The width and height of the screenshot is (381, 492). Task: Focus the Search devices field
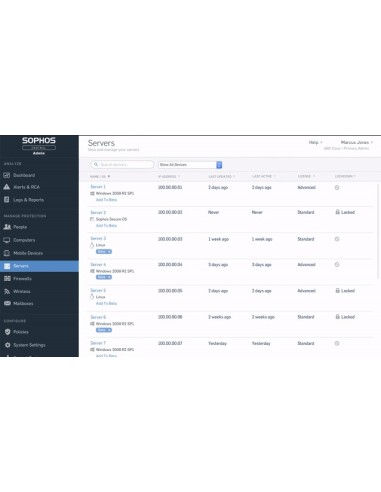click(x=122, y=165)
